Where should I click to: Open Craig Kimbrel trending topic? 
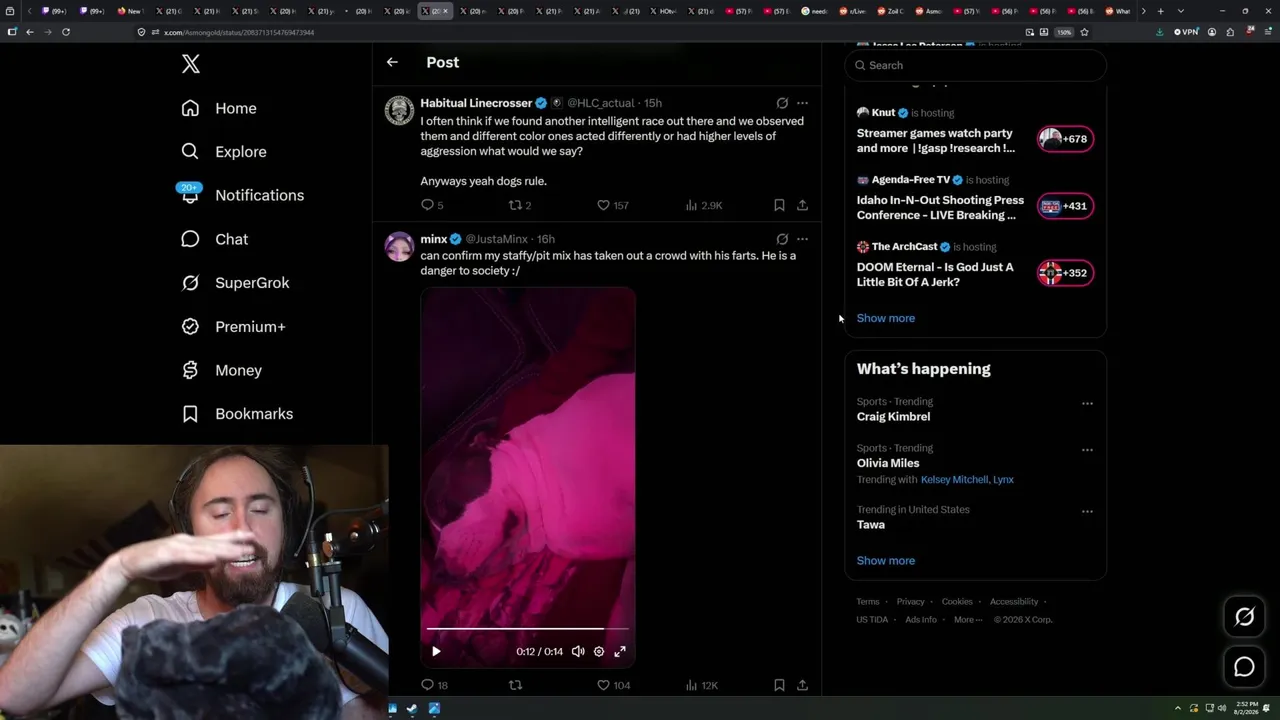click(x=893, y=416)
